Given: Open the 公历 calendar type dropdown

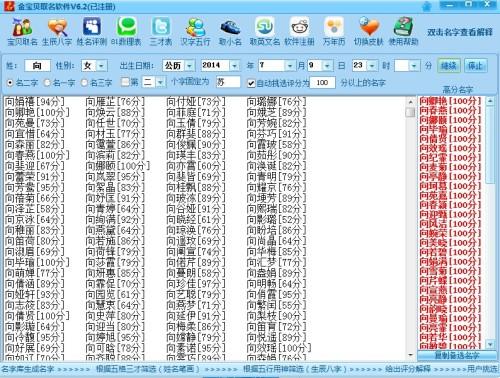Looking at the screenshot, I should pyautogui.click(x=189, y=66).
